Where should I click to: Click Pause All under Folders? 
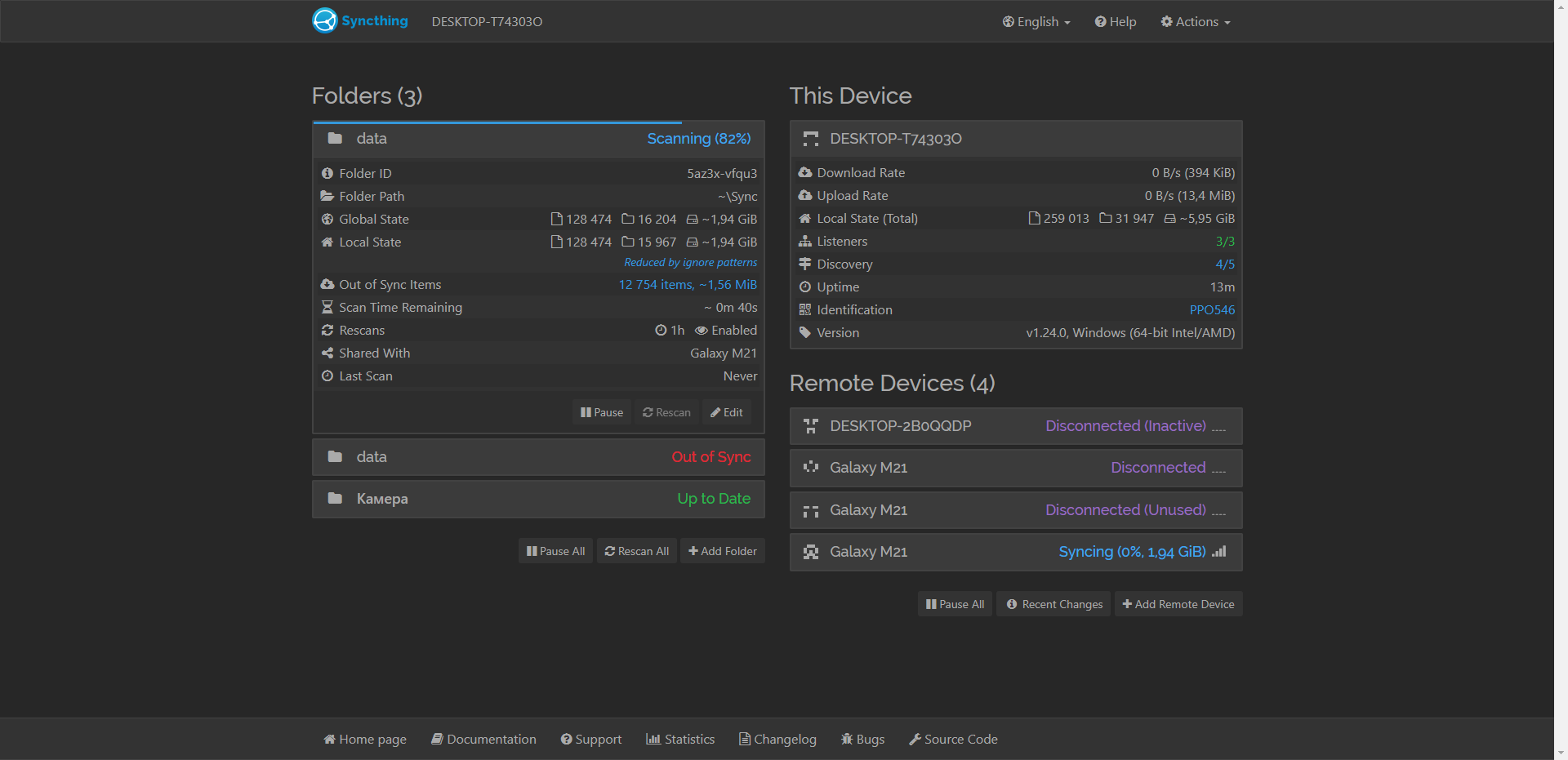tap(555, 551)
